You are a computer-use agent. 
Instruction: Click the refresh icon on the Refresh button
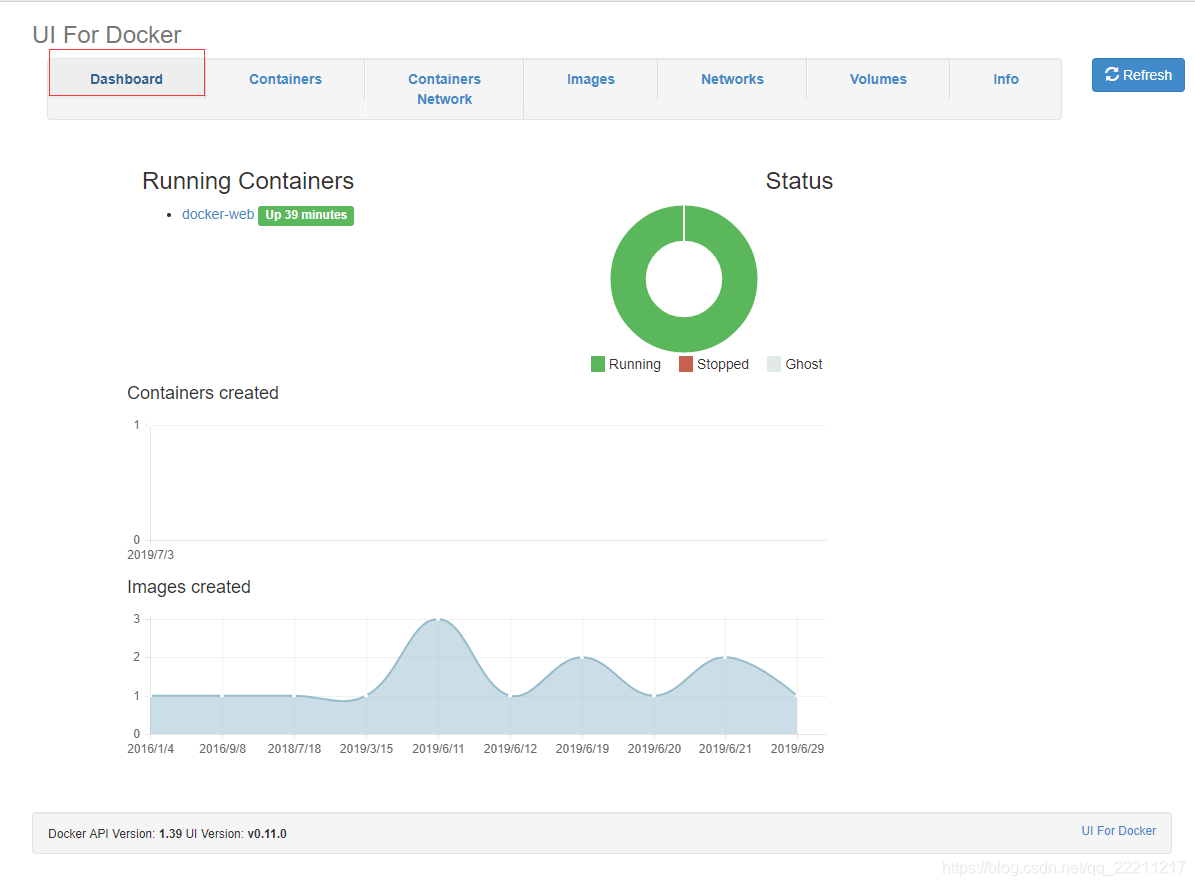click(x=1112, y=74)
